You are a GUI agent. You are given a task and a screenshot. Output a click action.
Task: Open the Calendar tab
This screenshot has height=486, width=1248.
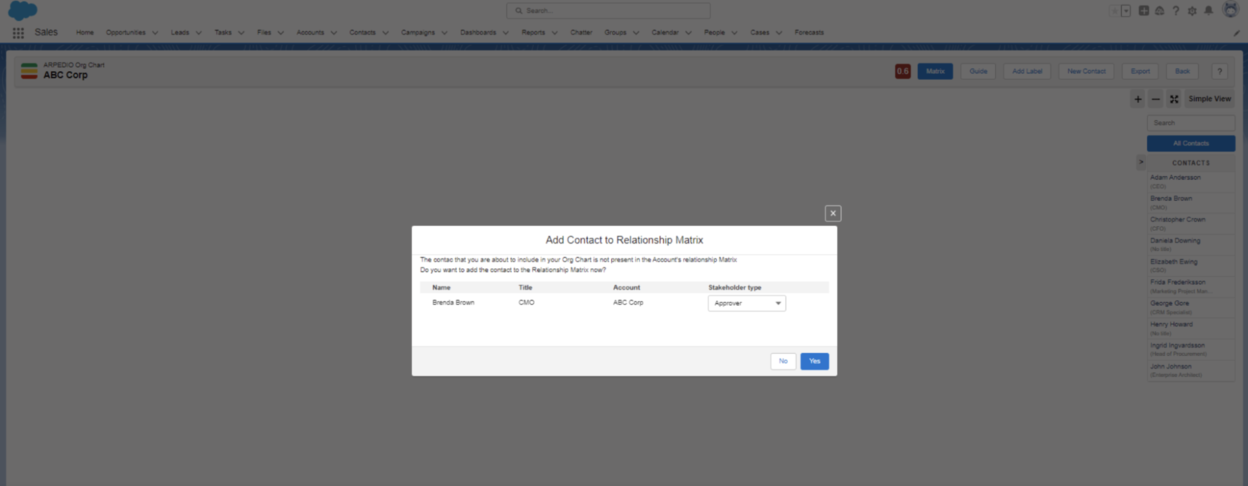click(665, 32)
